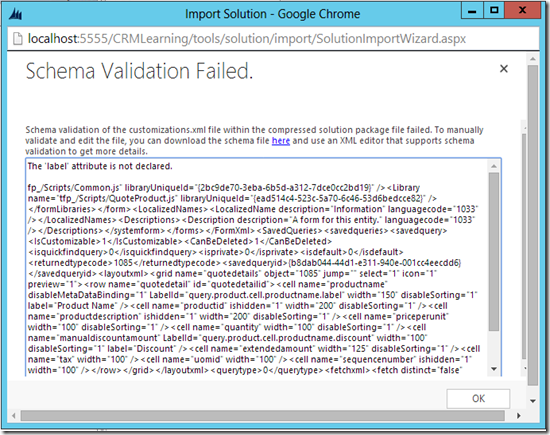
Task: Click the error text box up arrow
Action: 494,166
